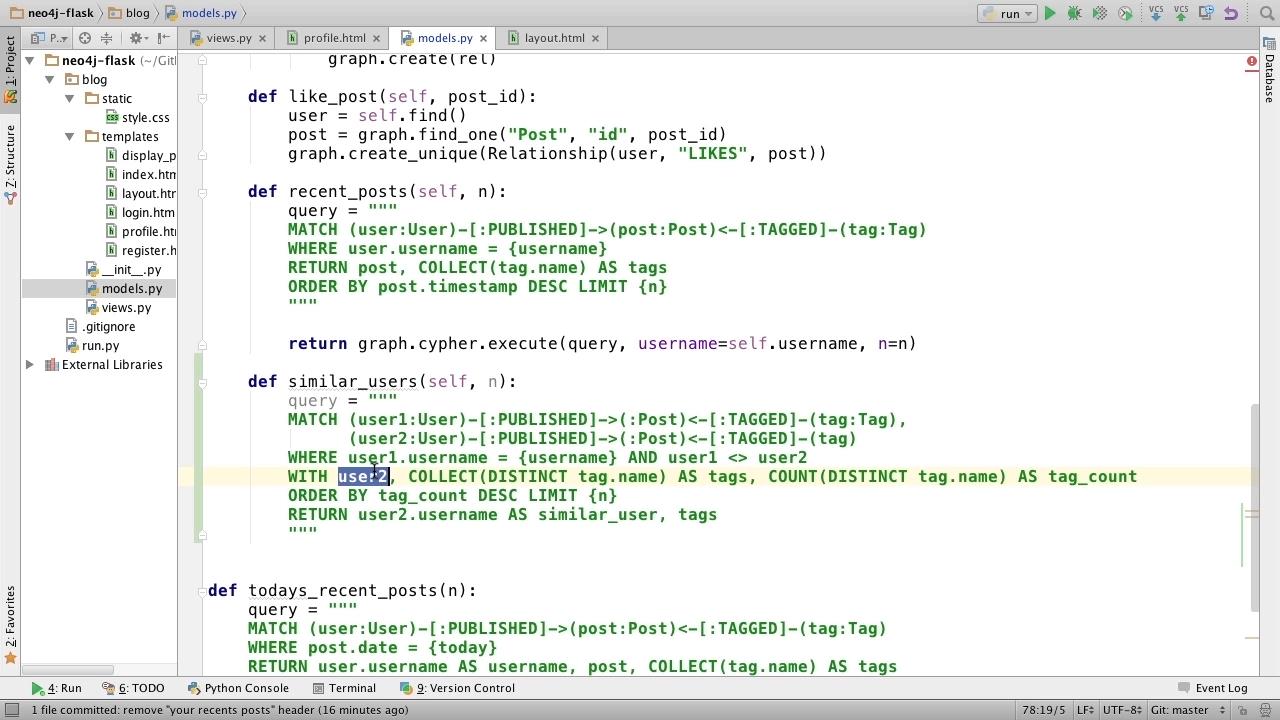Hide the Project tool window
The width and height of the screenshot is (1280, 720).
(x=162, y=38)
